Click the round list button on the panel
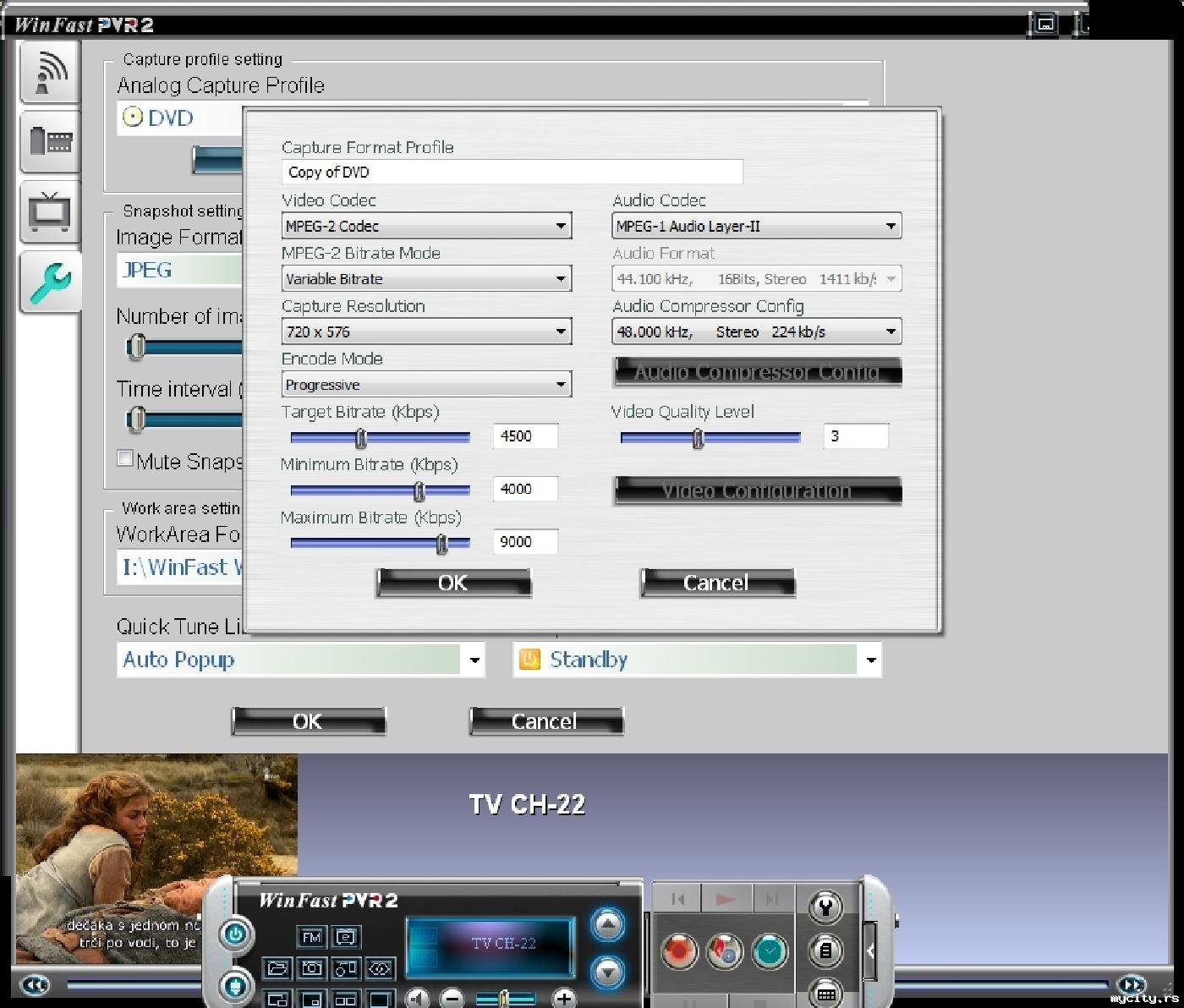1184x1008 pixels. (825, 950)
